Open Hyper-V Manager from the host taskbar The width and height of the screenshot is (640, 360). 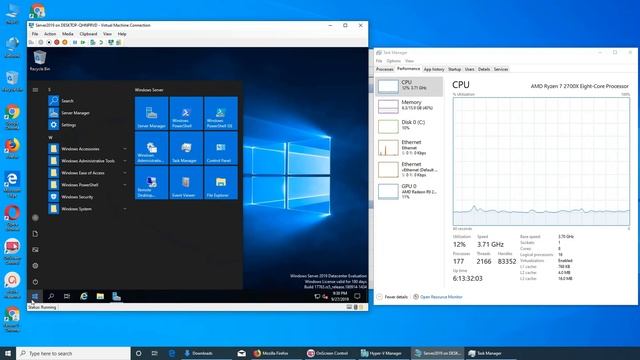pos(382,353)
